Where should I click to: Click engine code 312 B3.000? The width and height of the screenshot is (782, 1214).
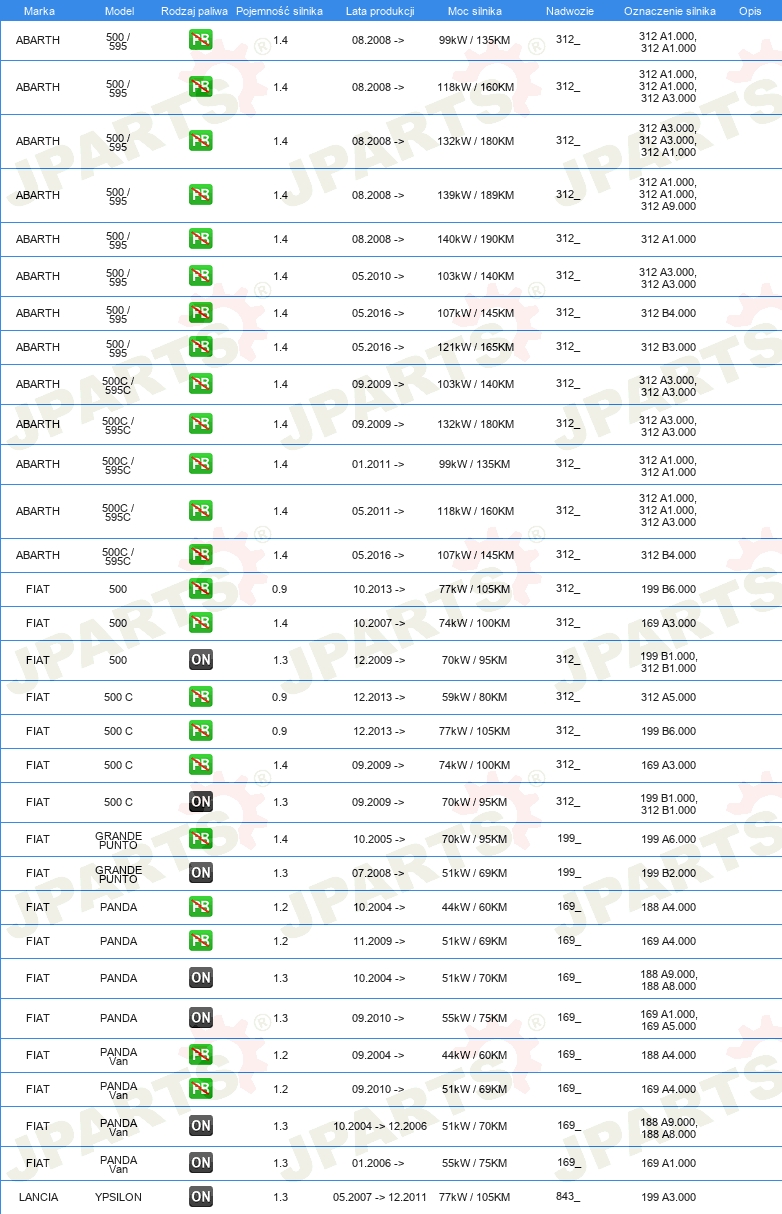(x=669, y=347)
